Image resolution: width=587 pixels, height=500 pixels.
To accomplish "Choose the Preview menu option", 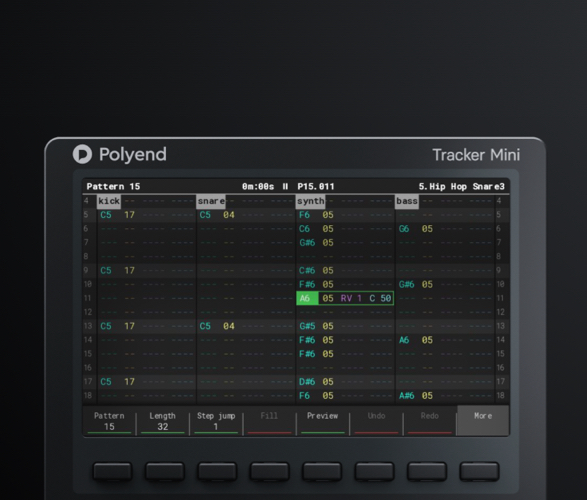I will click(x=322, y=421).
